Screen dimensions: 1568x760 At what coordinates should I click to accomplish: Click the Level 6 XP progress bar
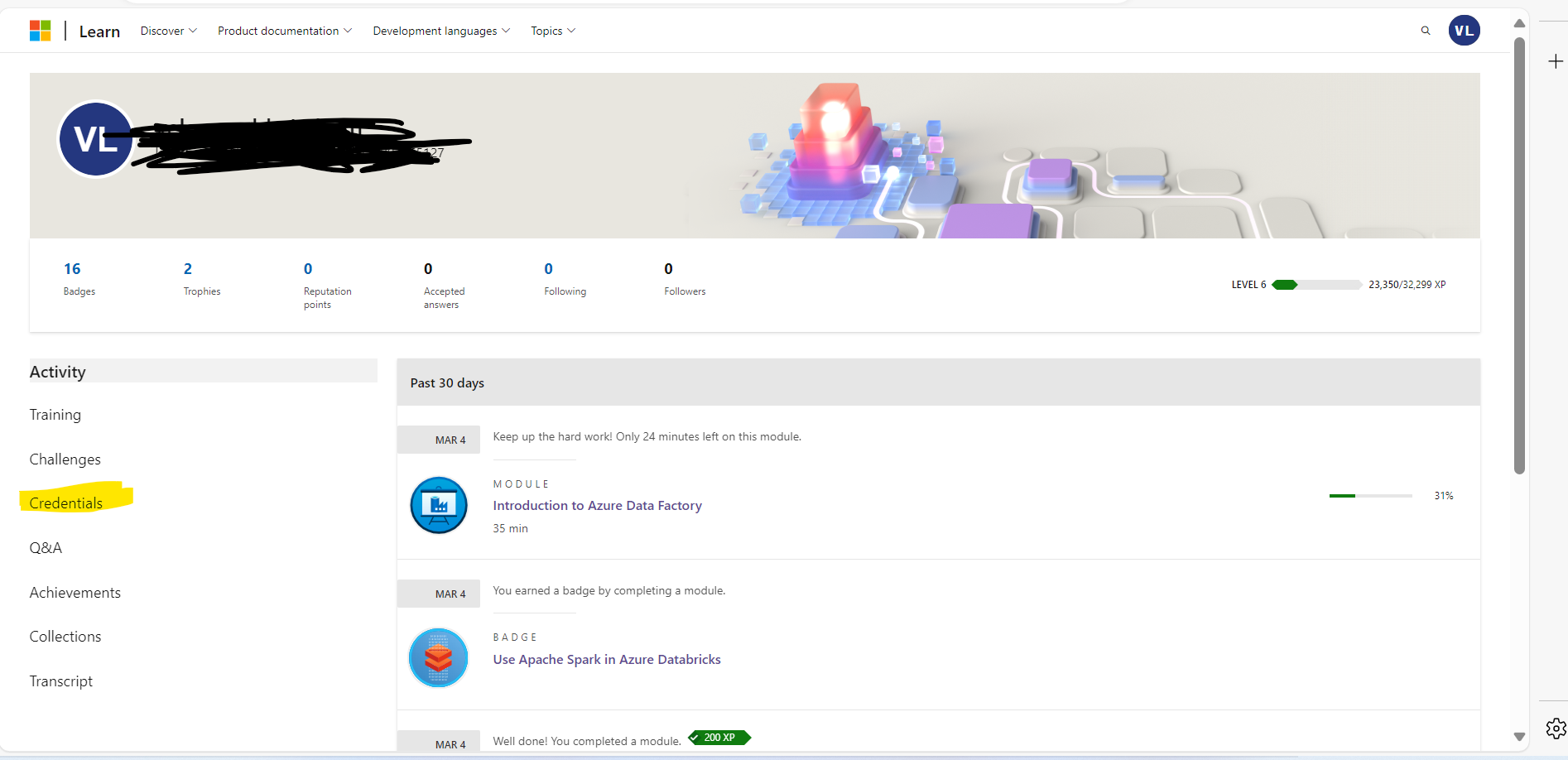click(x=1316, y=285)
